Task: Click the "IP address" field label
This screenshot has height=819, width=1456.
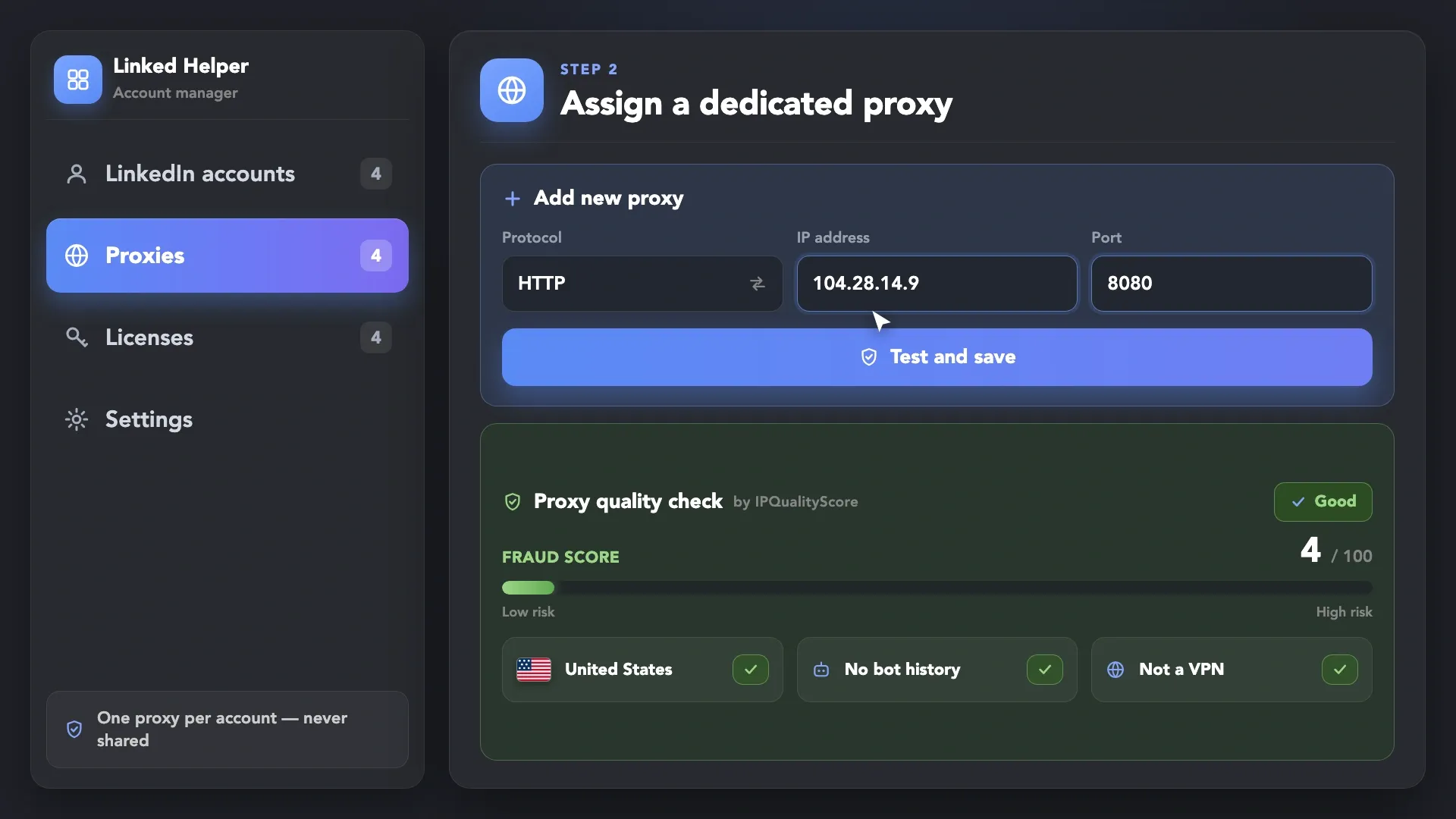Action: (x=833, y=237)
